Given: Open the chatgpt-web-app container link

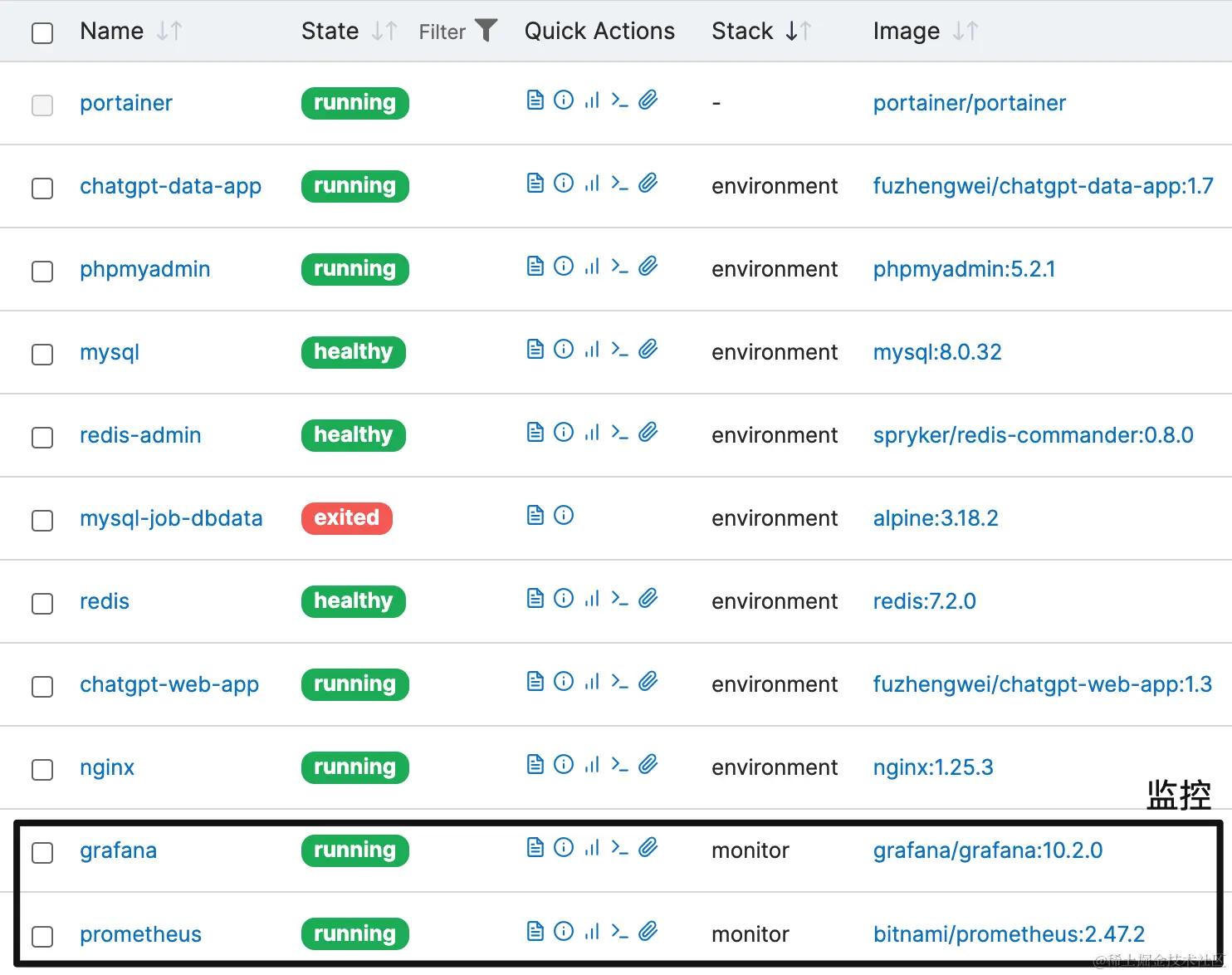Looking at the screenshot, I should coord(169,684).
